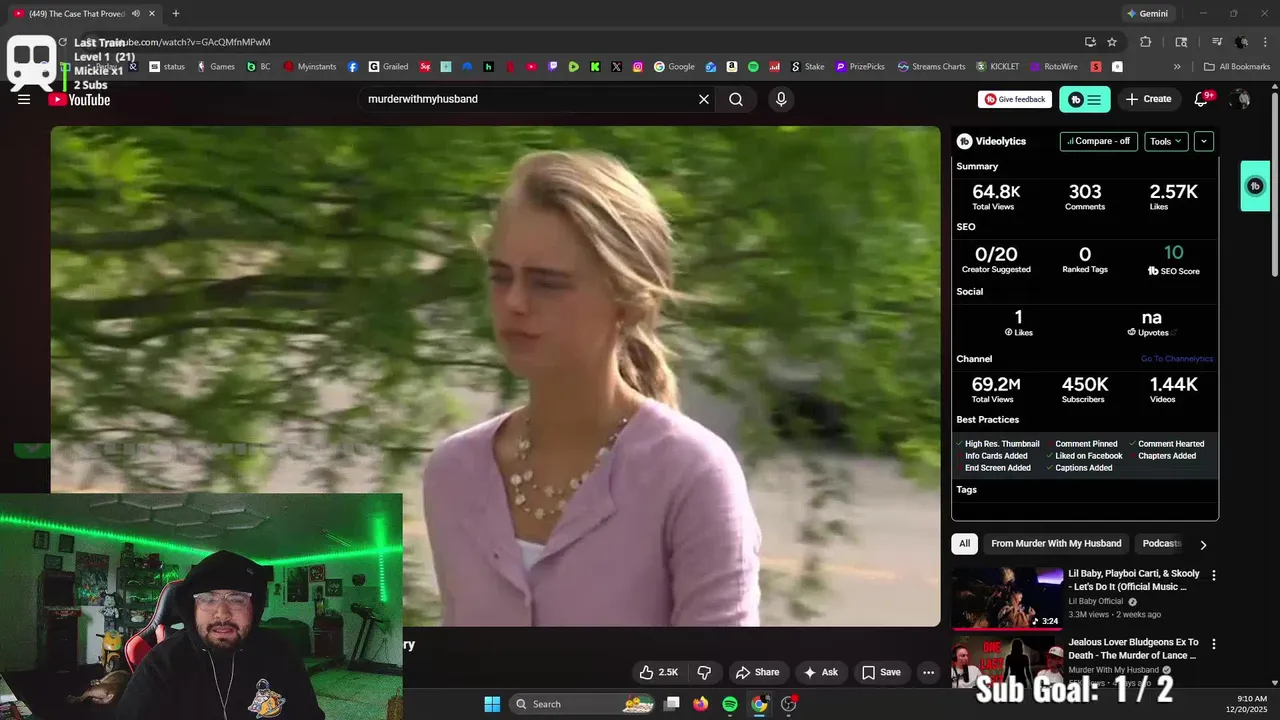The width and height of the screenshot is (1280, 720).
Task: Open options for Lil Baby video
Action: point(1214,575)
